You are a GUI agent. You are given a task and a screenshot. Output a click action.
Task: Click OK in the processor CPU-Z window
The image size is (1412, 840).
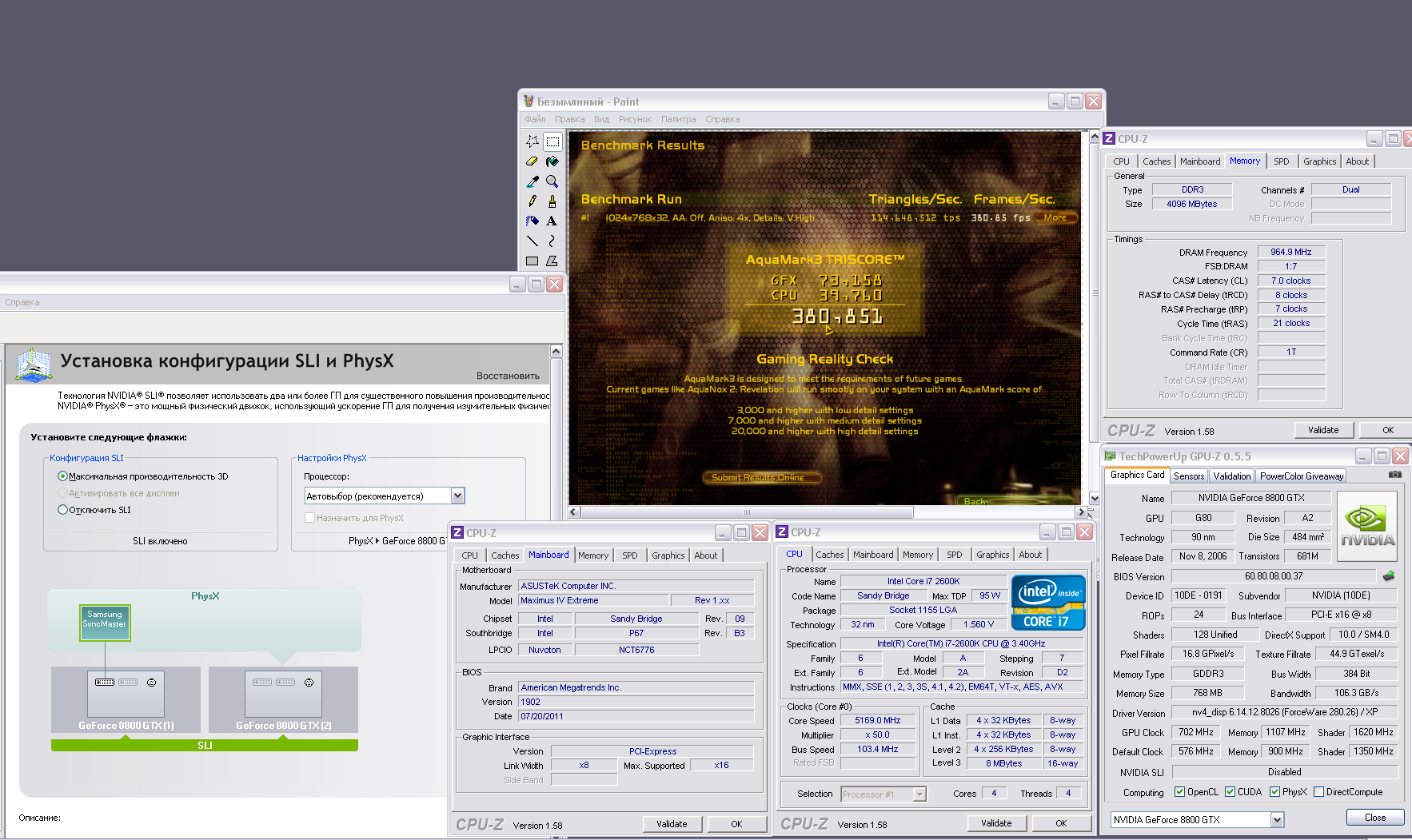(1061, 823)
